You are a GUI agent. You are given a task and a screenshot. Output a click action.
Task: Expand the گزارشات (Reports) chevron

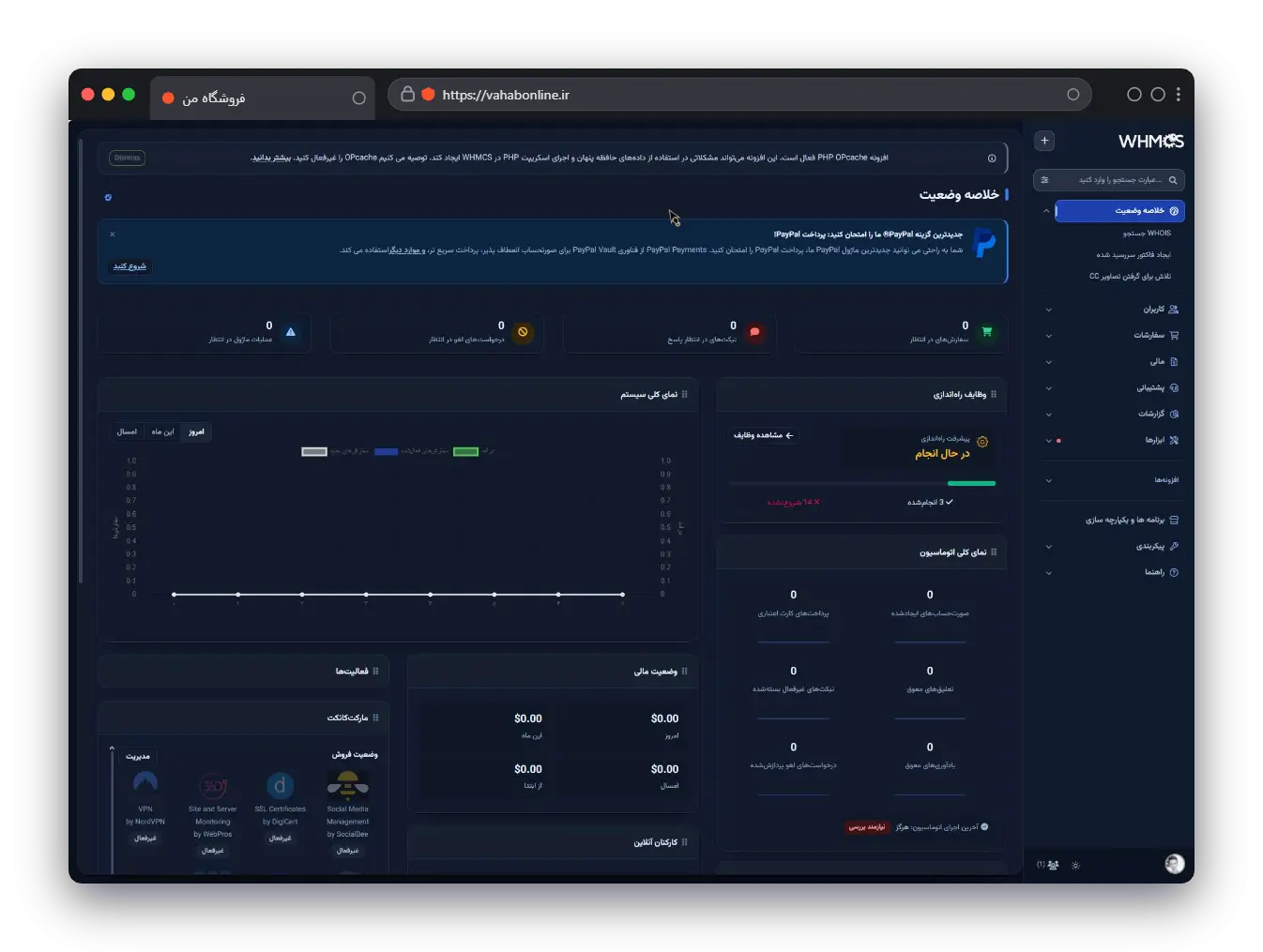click(x=1049, y=415)
